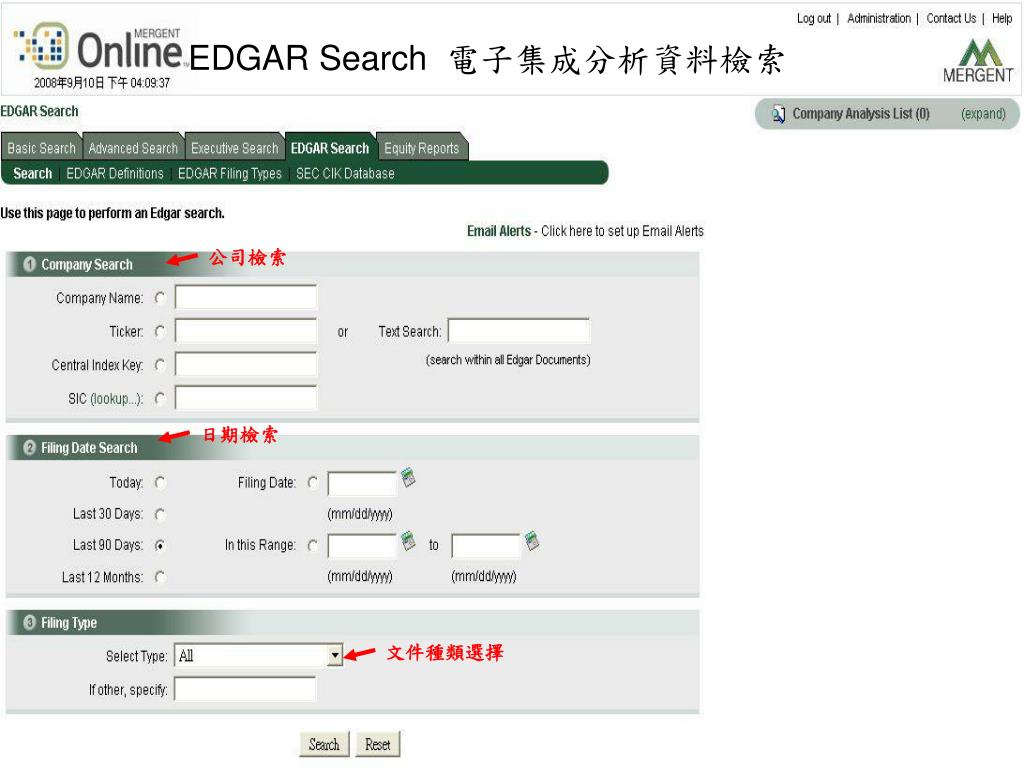Select the Last 30 Days radio button
The height and width of the screenshot is (768, 1024).
(x=160, y=515)
